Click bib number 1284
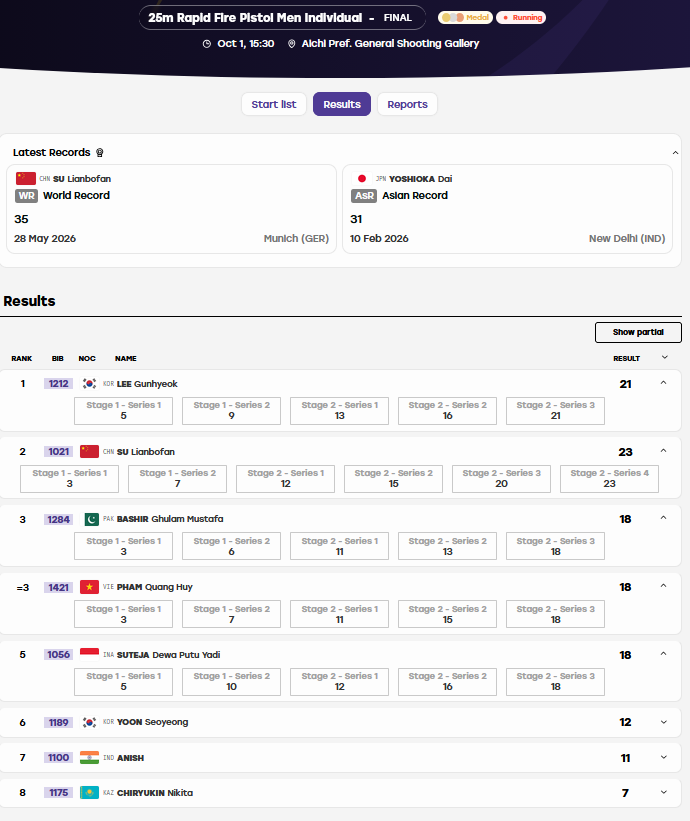Image resolution: width=690 pixels, height=821 pixels. [59, 519]
